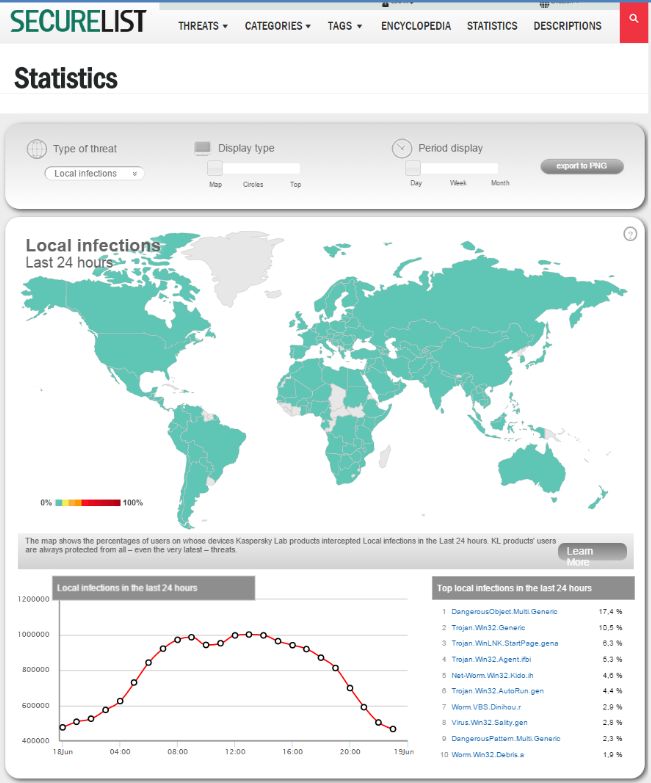Open Virus.Win32.Sality.gen link
651x783 pixels.
pyautogui.click(x=489, y=722)
